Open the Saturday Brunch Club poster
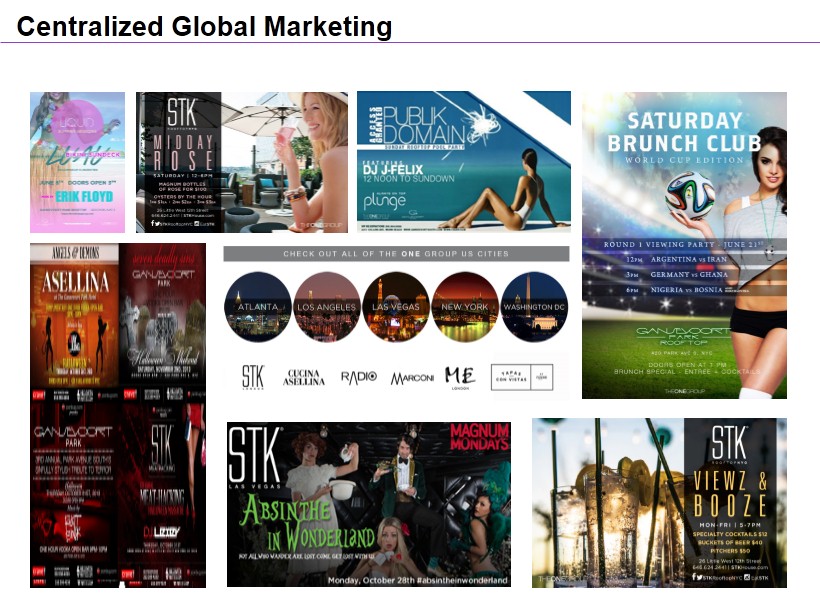This screenshot has width=820, height=615. pos(684,245)
